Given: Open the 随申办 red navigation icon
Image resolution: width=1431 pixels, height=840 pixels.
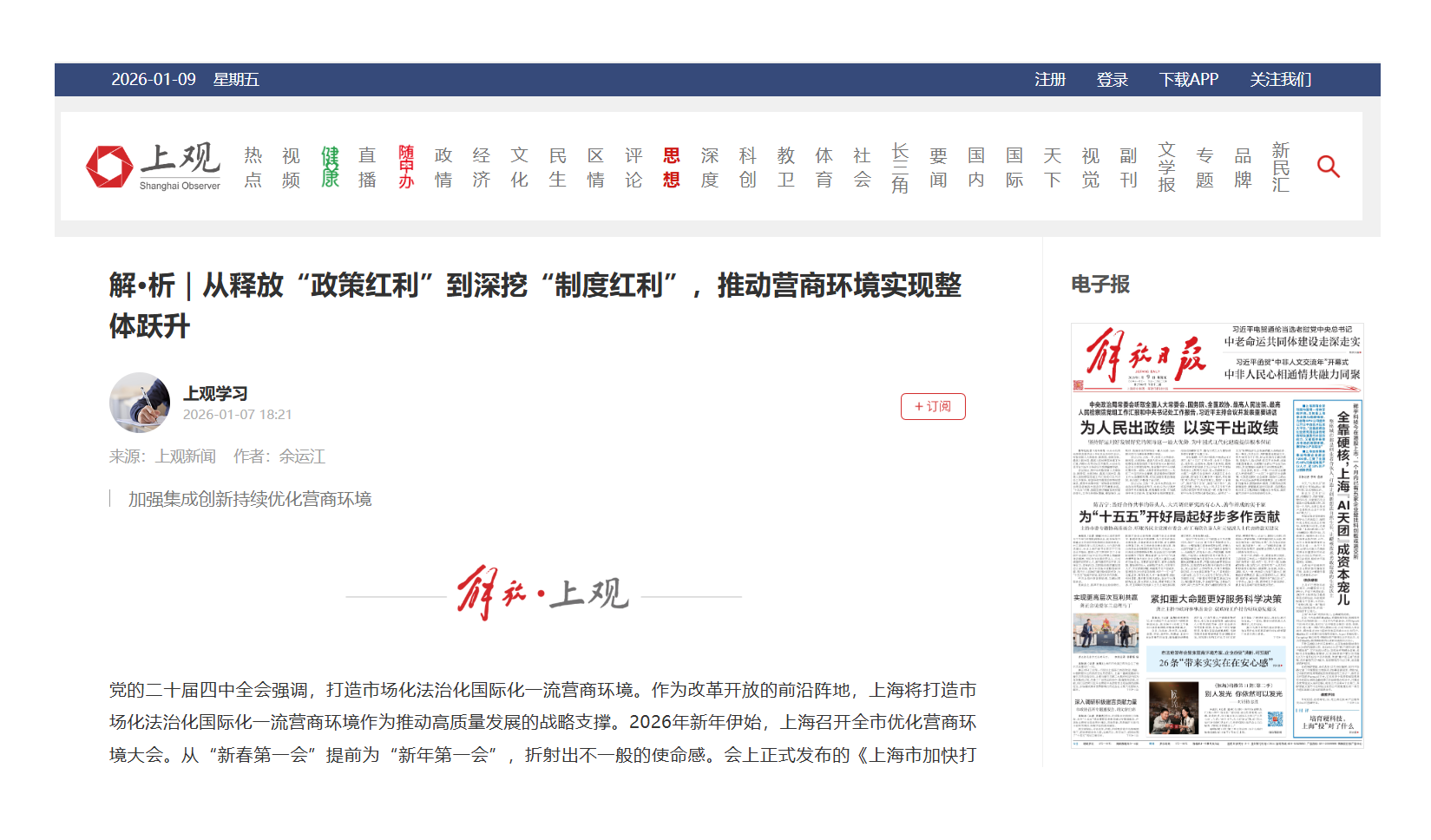Looking at the screenshot, I should point(406,167).
